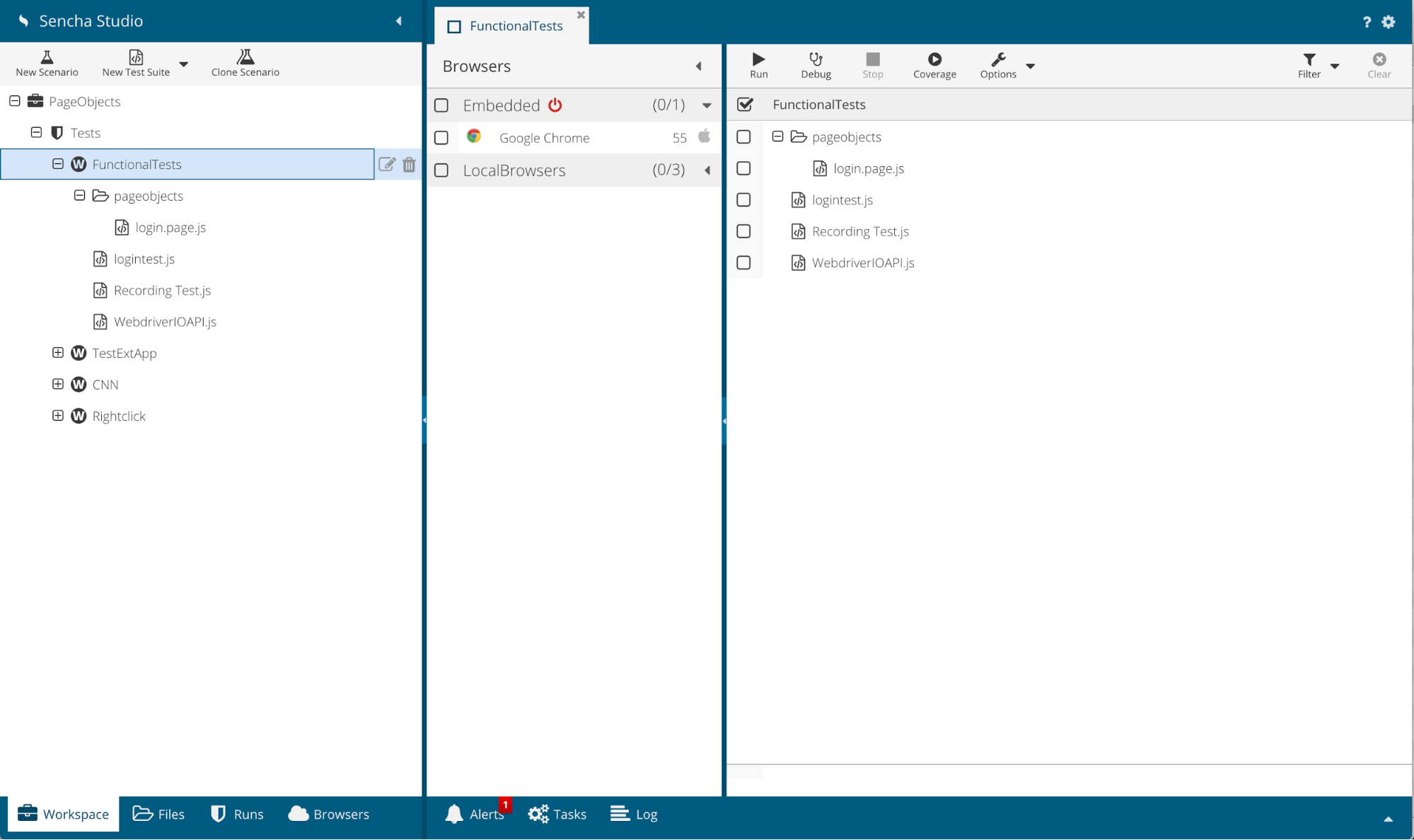Collapse pageobjects folder in test list

[777, 136]
